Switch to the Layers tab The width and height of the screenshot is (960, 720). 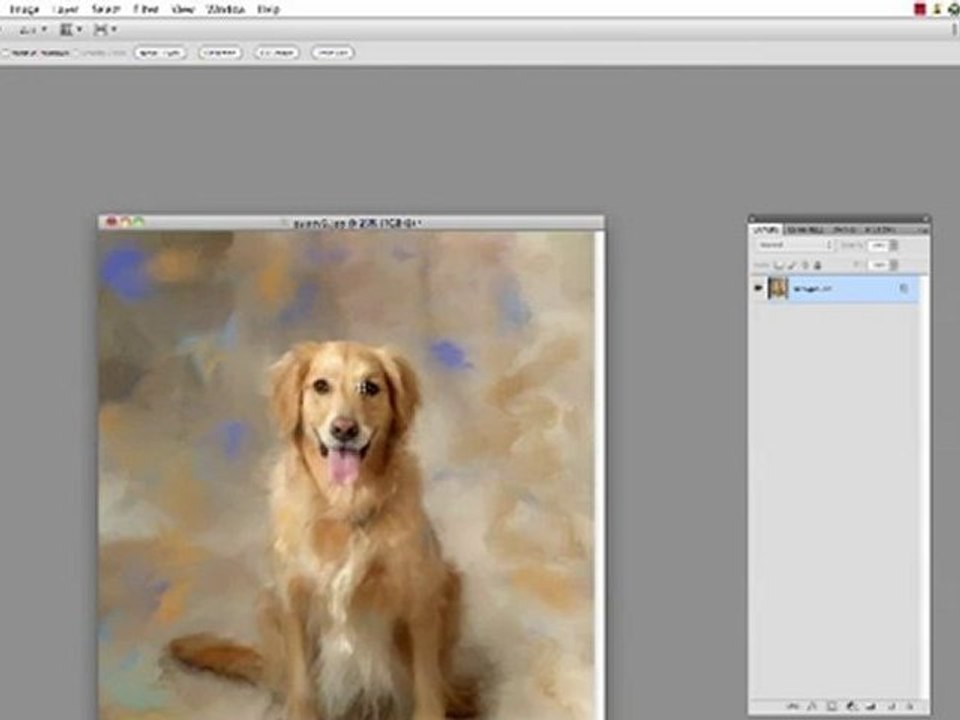click(766, 230)
